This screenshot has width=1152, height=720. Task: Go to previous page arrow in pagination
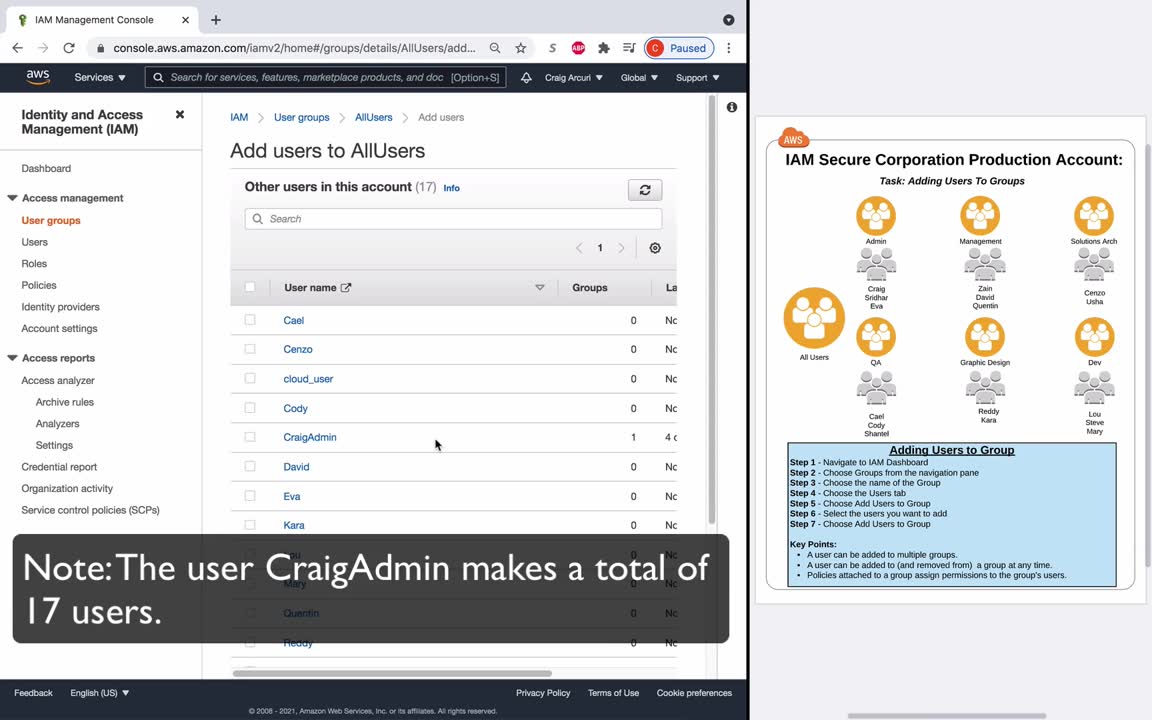(x=579, y=248)
